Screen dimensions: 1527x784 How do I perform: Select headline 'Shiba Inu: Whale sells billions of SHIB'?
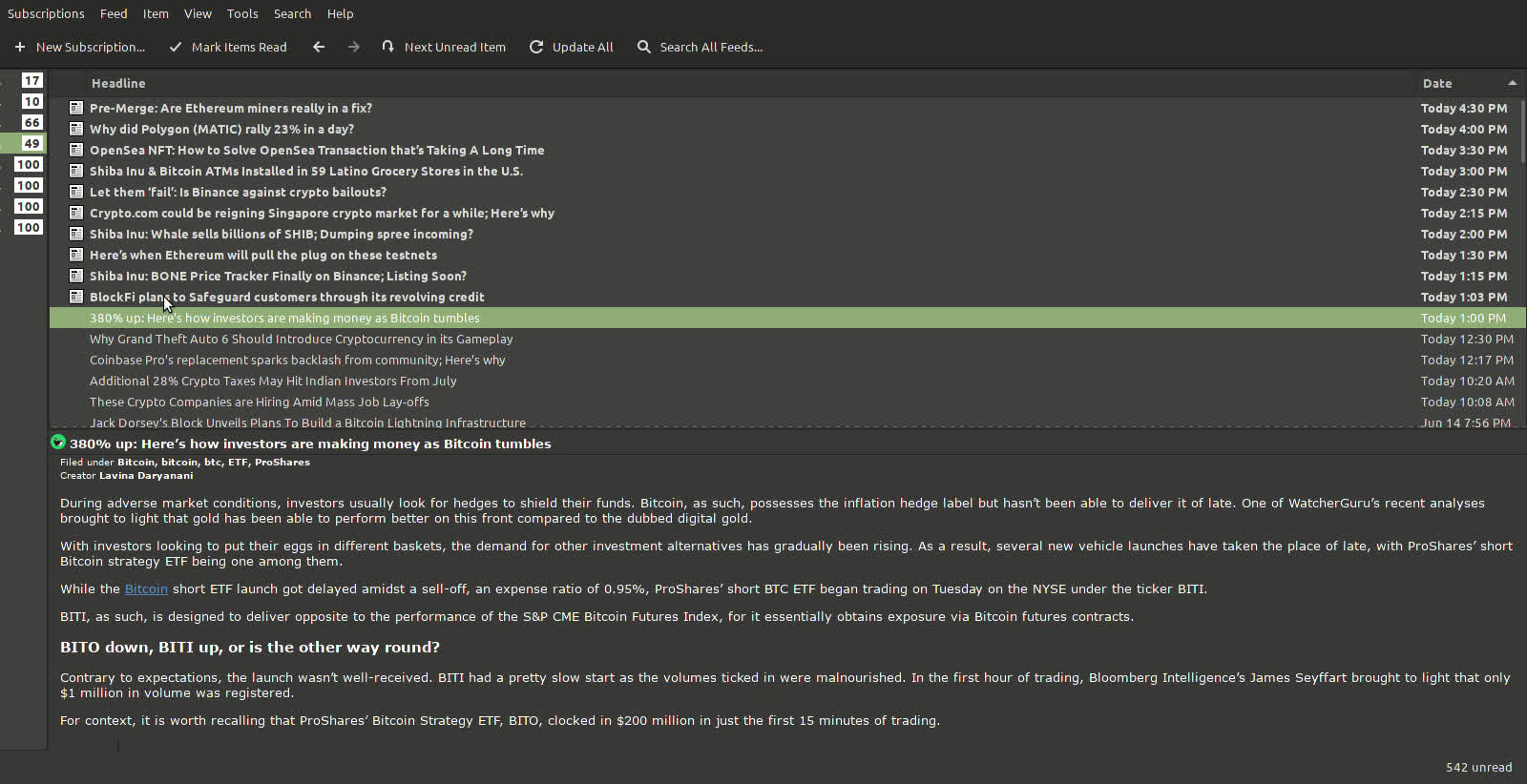pyautogui.click(x=282, y=234)
